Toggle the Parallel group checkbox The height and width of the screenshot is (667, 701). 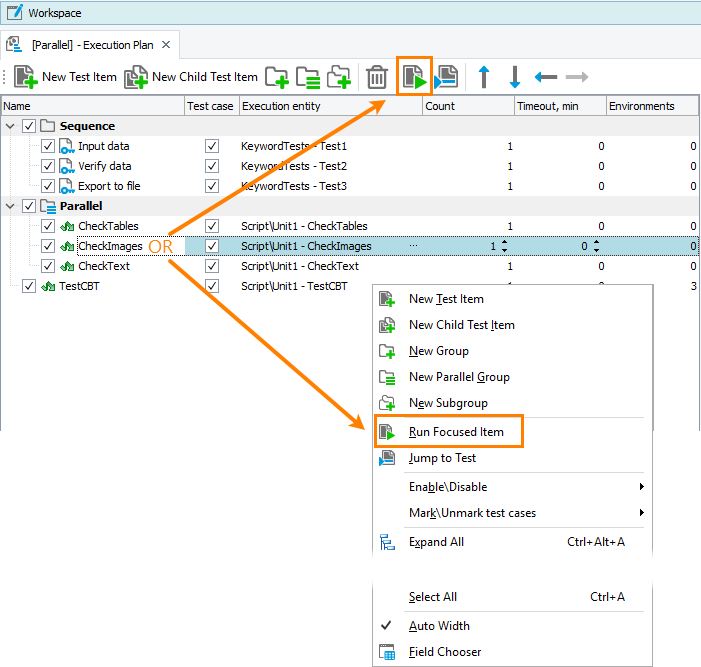tap(29, 206)
